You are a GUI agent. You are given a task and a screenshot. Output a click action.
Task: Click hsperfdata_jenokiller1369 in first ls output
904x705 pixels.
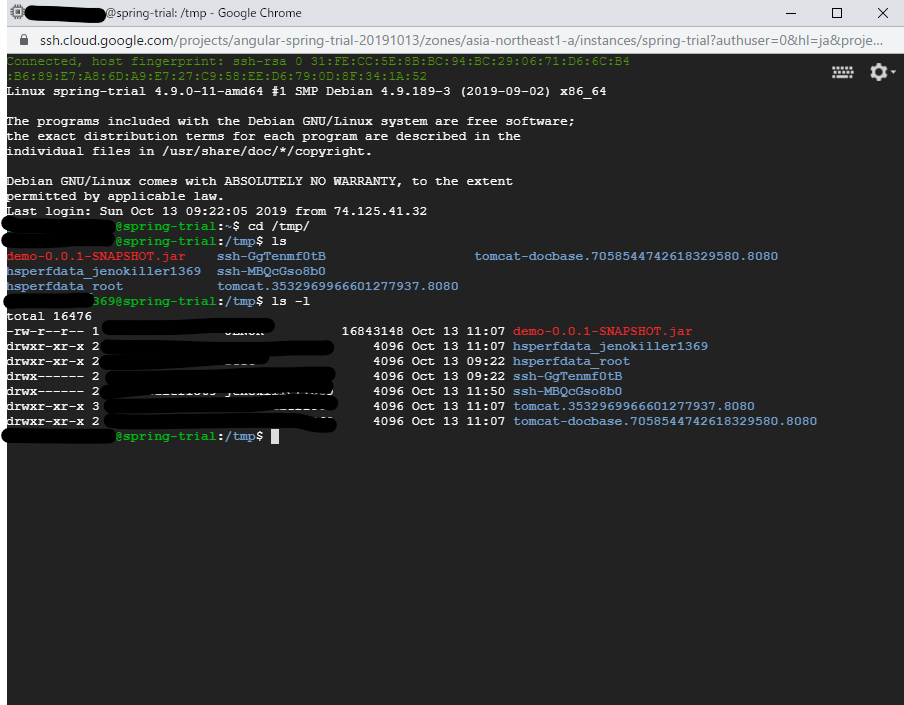pos(104,272)
